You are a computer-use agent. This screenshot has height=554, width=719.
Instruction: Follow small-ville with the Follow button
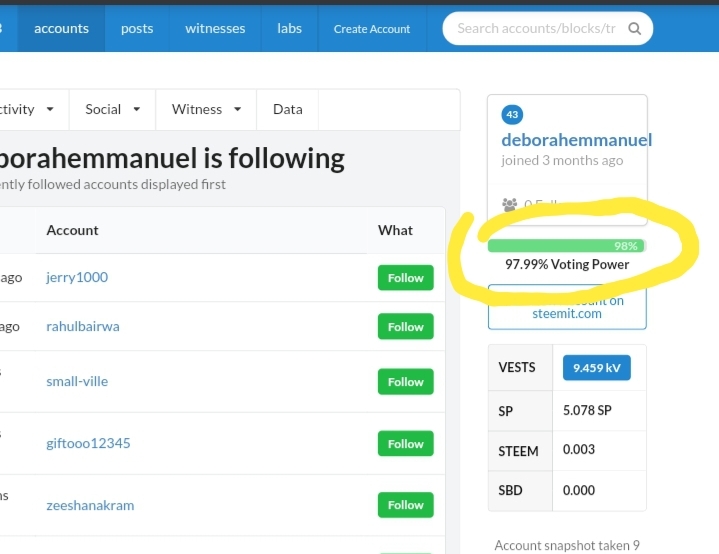pos(405,382)
